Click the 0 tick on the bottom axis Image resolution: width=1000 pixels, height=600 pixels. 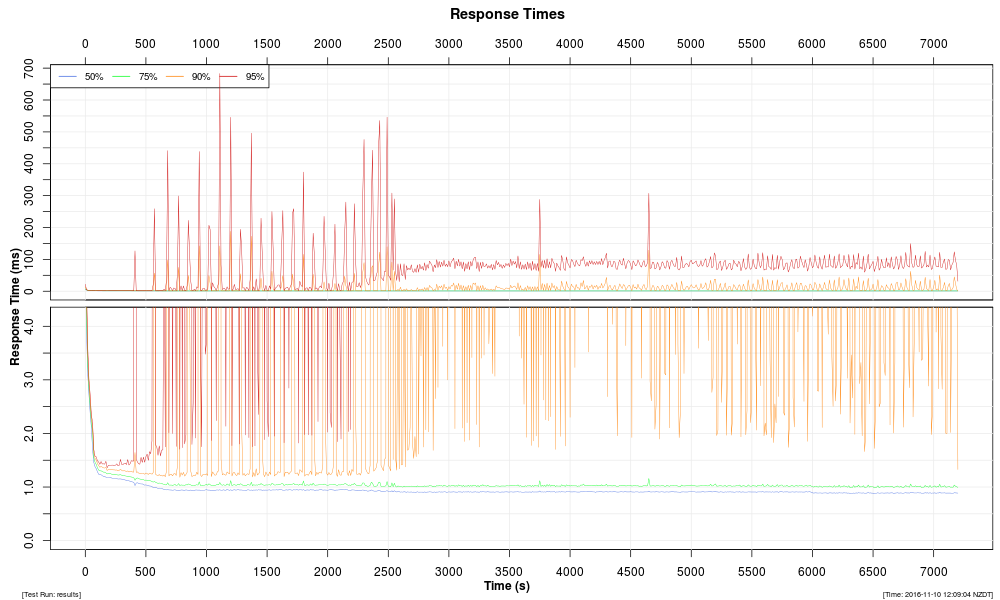(x=85, y=571)
